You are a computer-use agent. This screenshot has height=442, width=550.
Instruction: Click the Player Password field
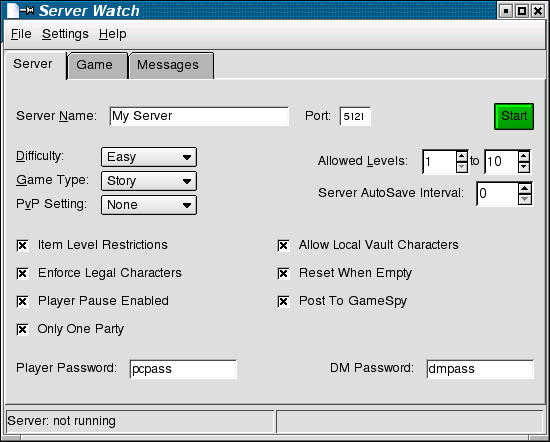[183, 369]
